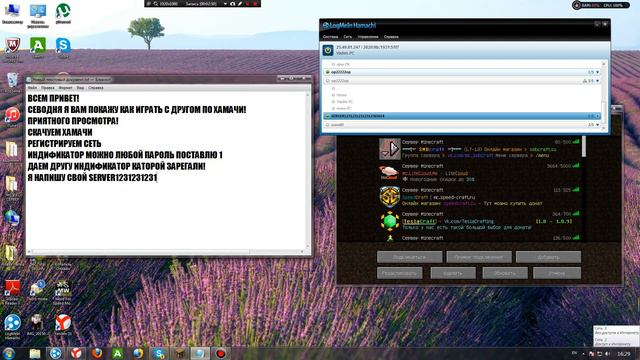Open Yandex browser from the taskbar
Image resolution: width=640 pixels, height=360 pixels.
click(76, 353)
